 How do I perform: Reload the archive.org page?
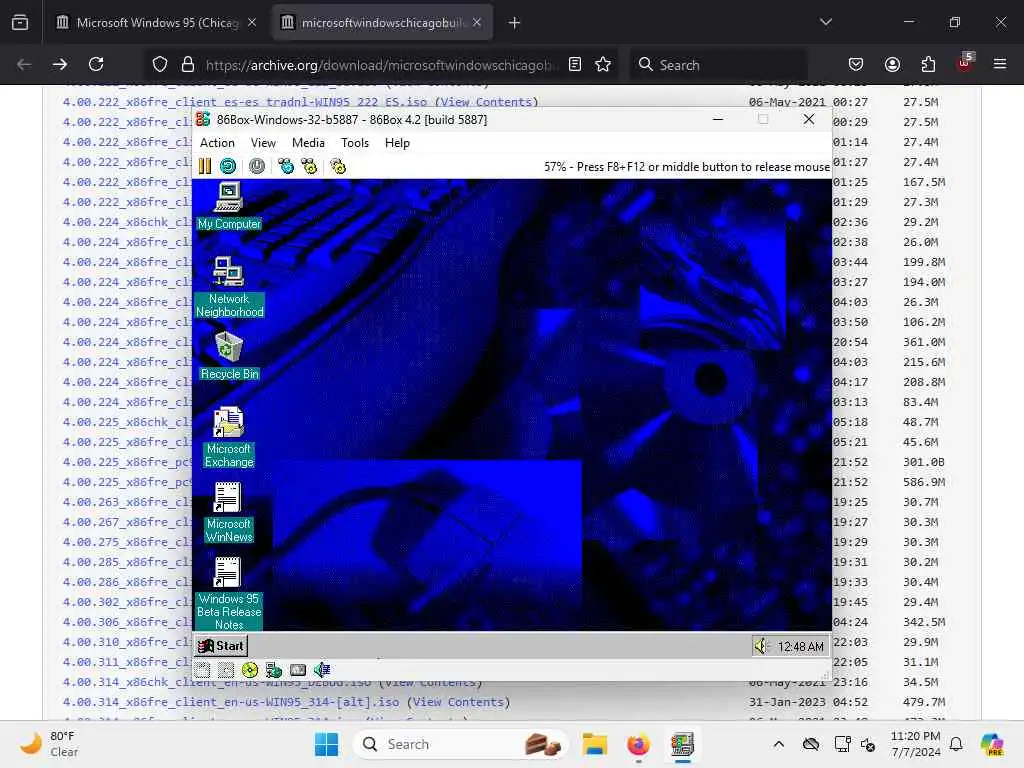[x=96, y=64]
